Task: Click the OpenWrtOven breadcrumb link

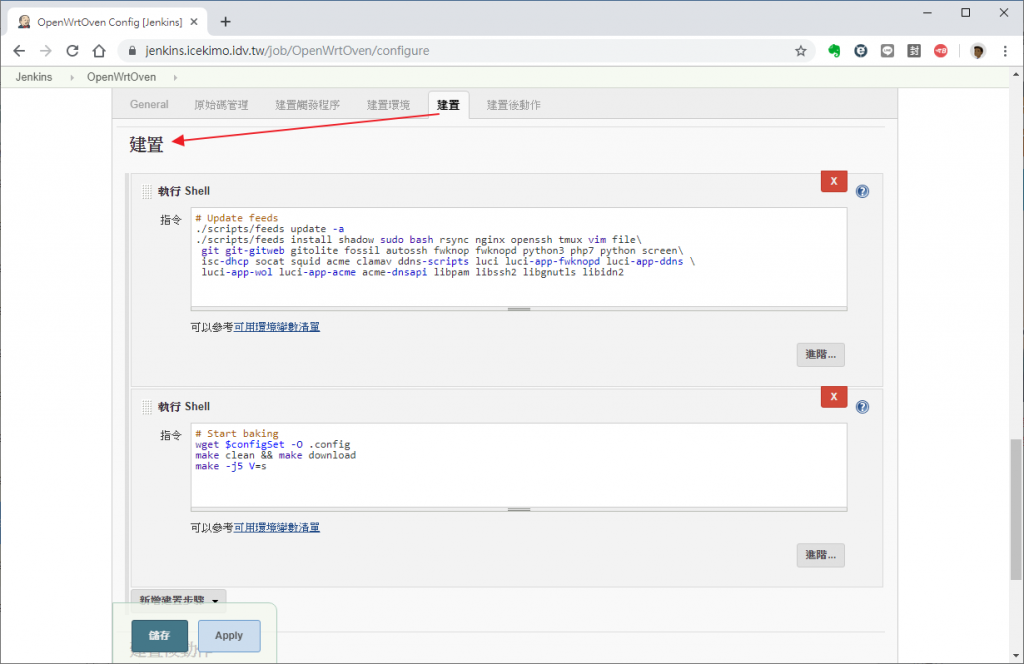Action: click(x=121, y=77)
